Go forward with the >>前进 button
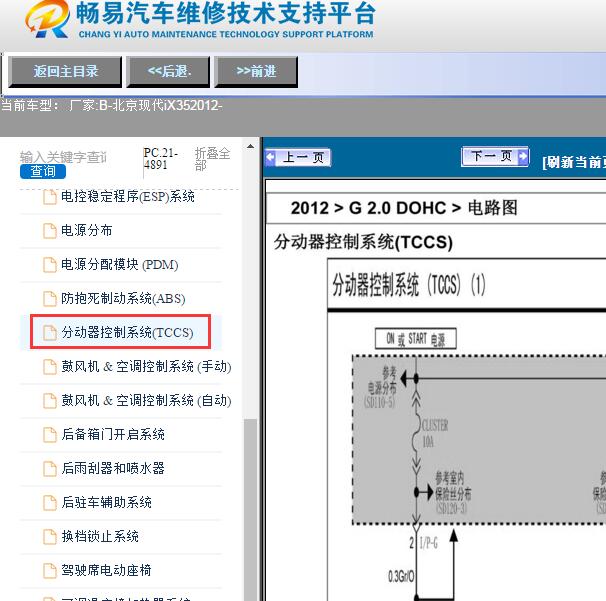The width and height of the screenshot is (606, 601). tap(256, 72)
